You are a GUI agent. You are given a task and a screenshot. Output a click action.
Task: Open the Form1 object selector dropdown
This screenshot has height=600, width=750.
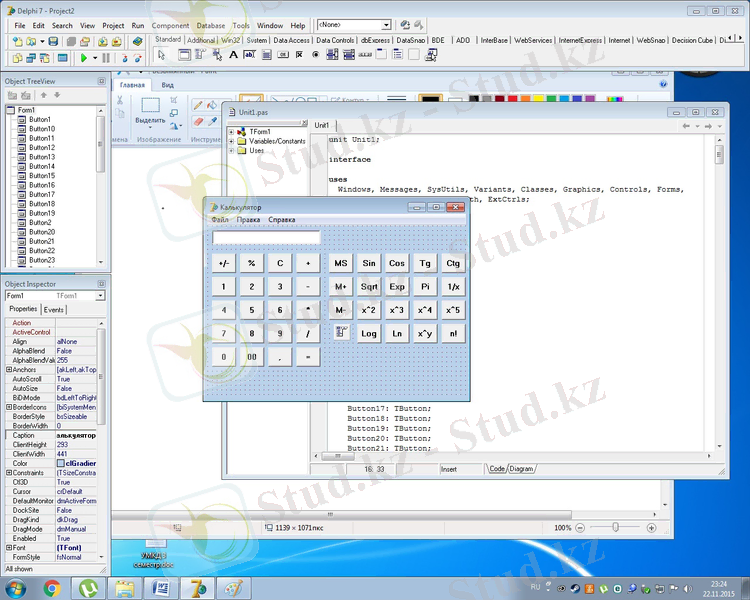point(100,296)
